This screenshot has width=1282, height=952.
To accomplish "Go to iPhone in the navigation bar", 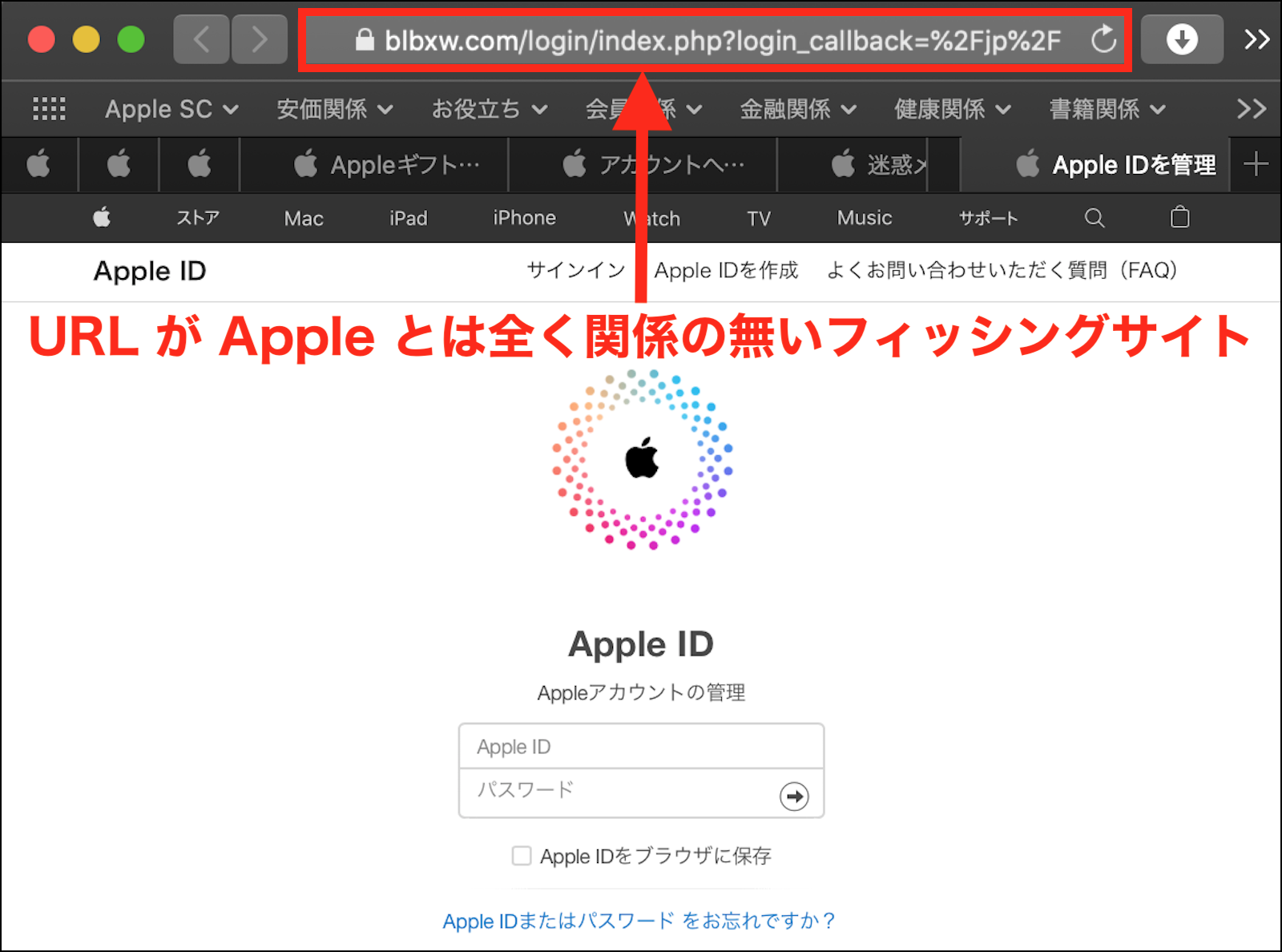I will click(525, 218).
